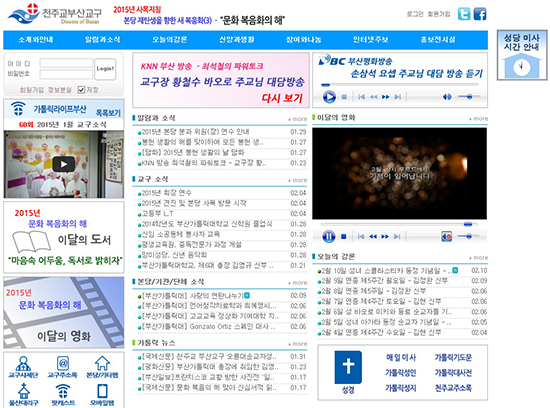Rewind the PBC audio player
Screen dimensions: 550x408
coord(374,97)
